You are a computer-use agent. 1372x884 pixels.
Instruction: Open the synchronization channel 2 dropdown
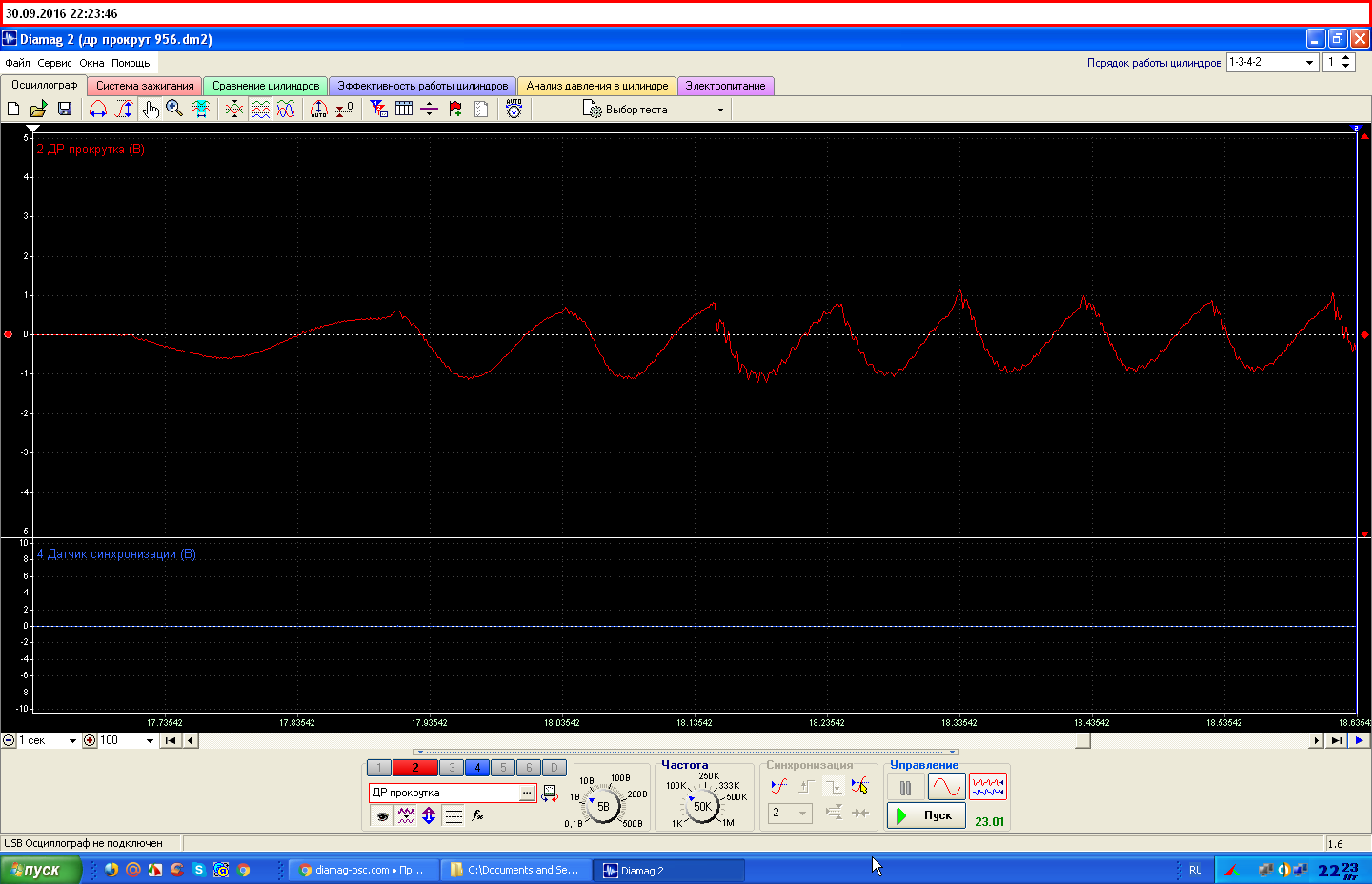point(790,814)
